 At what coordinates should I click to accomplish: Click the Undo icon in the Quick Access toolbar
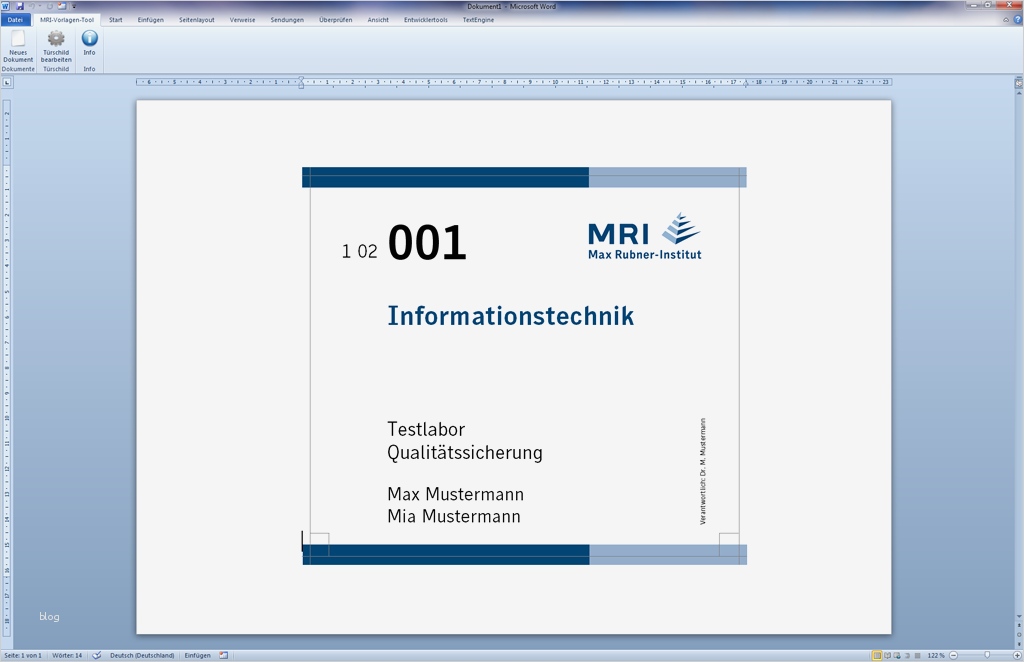(x=33, y=6)
